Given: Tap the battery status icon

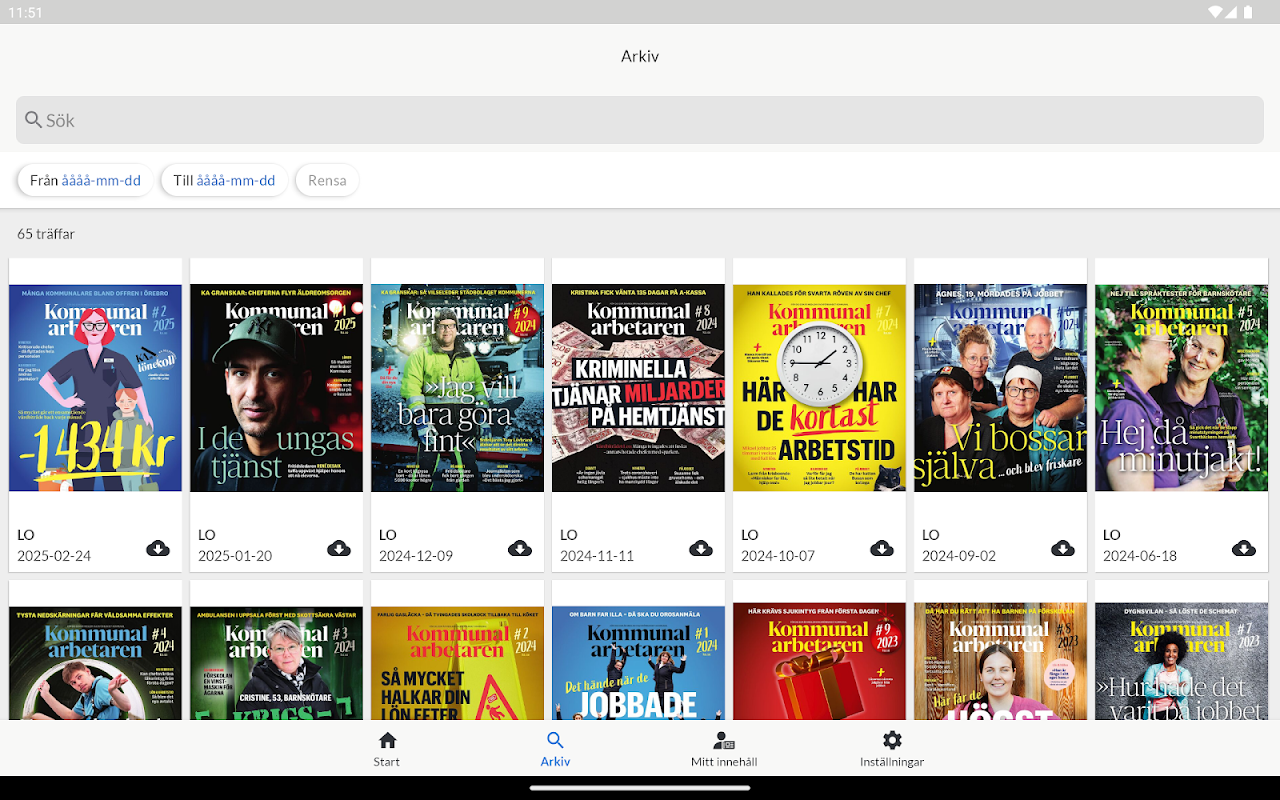Looking at the screenshot, I should click(1248, 12).
